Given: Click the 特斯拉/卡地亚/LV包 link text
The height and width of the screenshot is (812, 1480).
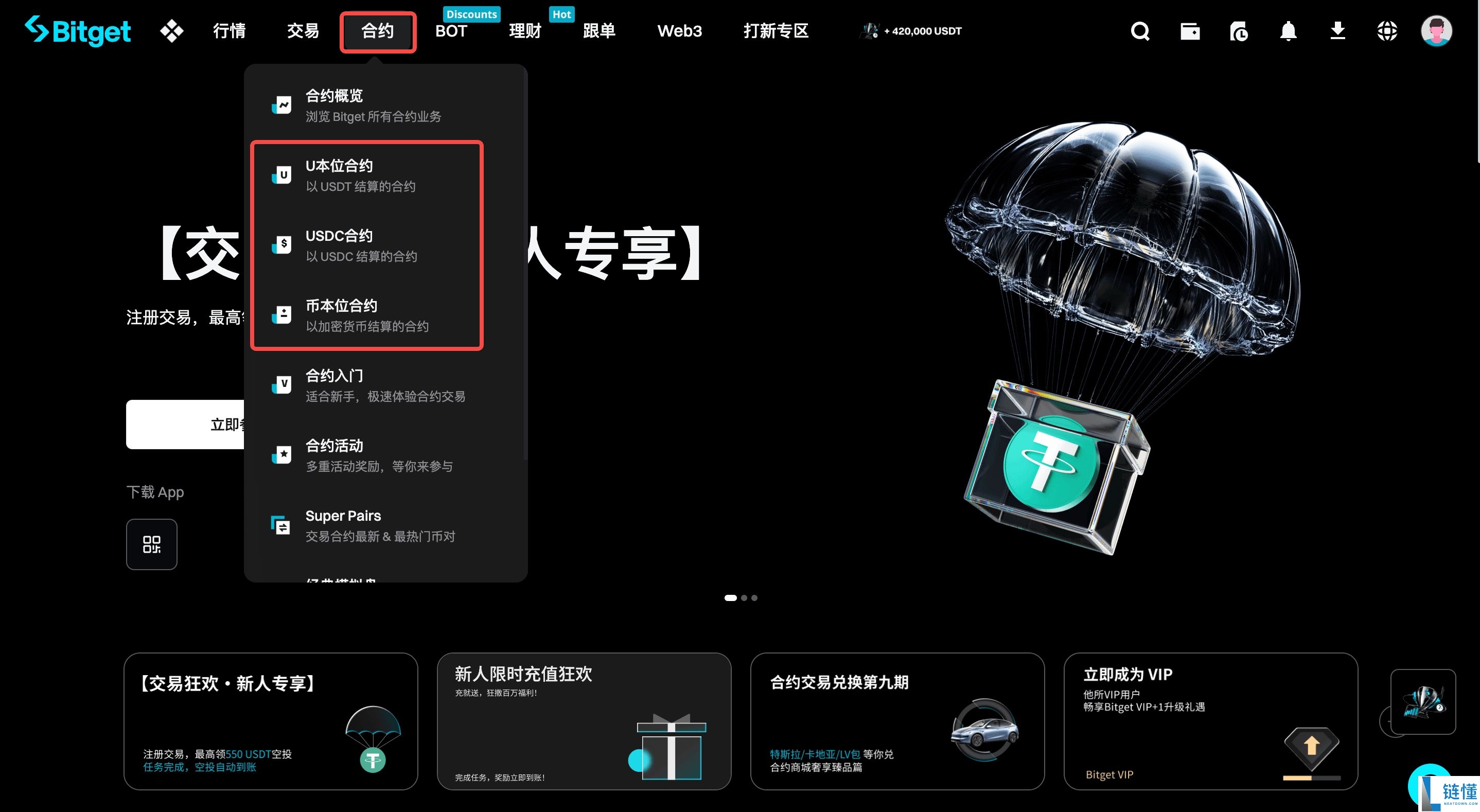Looking at the screenshot, I should [x=815, y=754].
